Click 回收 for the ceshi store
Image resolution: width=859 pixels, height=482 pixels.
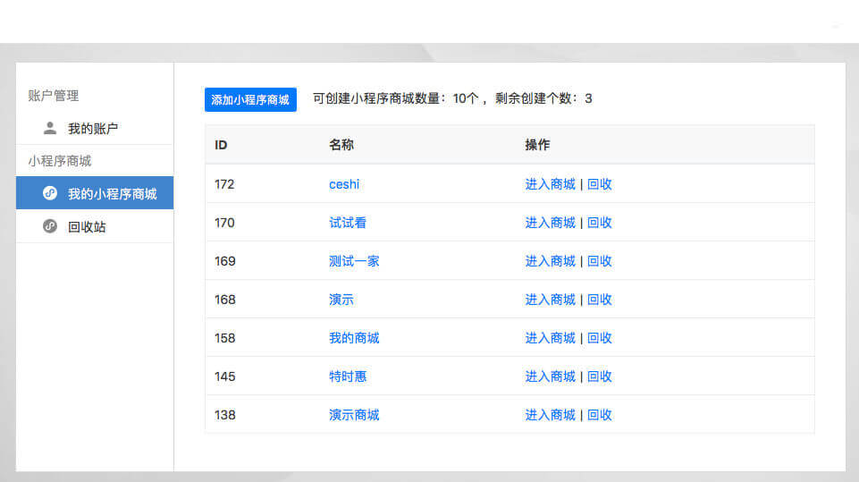point(599,184)
